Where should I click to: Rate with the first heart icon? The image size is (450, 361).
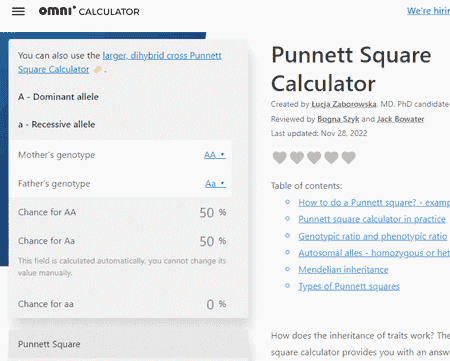[279, 157]
